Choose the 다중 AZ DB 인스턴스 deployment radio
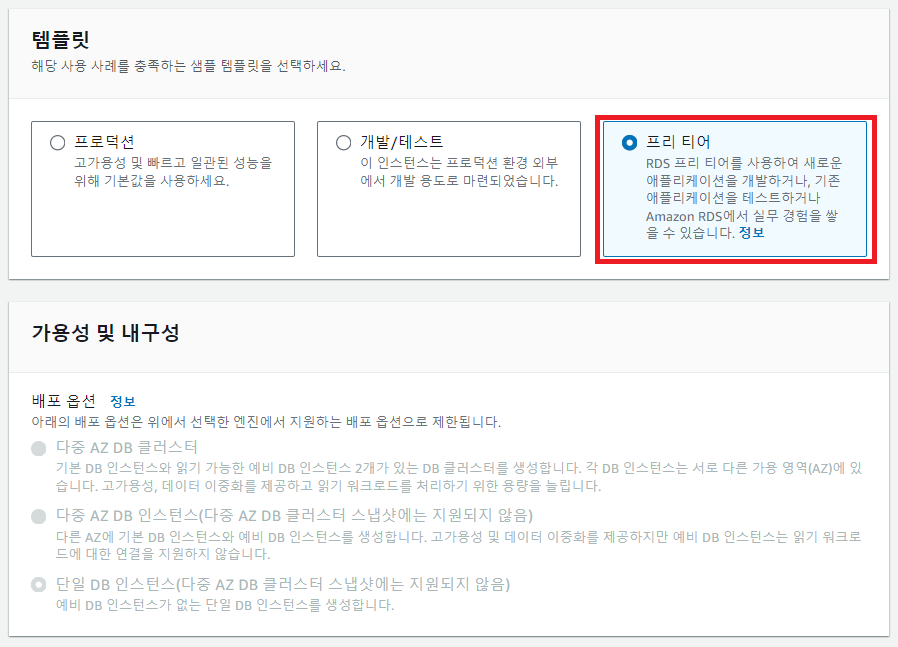Image resolution: width=898 pixels, height=647 pixels. coord(39,517)
